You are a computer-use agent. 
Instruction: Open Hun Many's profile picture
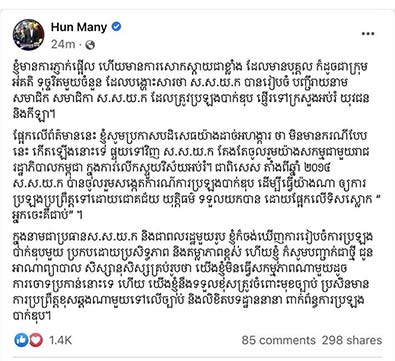pos(28,35)
